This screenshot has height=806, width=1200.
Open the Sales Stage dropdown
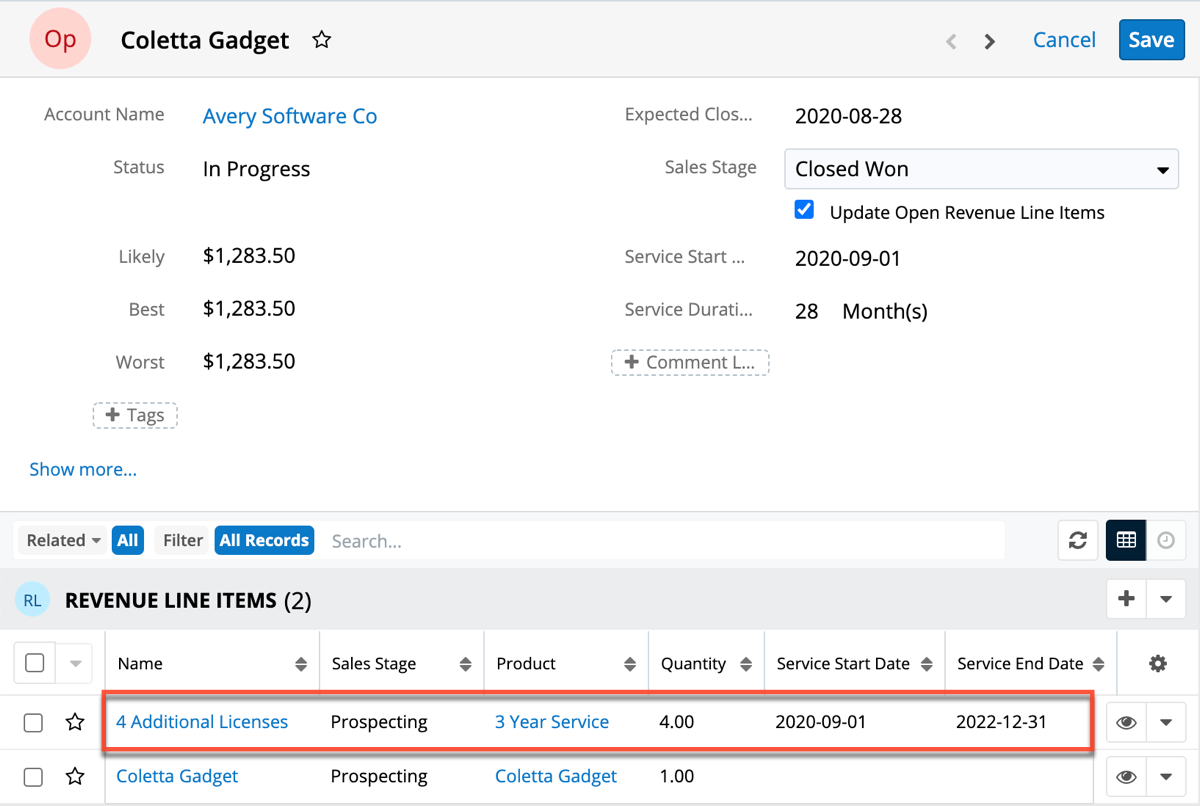coord(981,169)
